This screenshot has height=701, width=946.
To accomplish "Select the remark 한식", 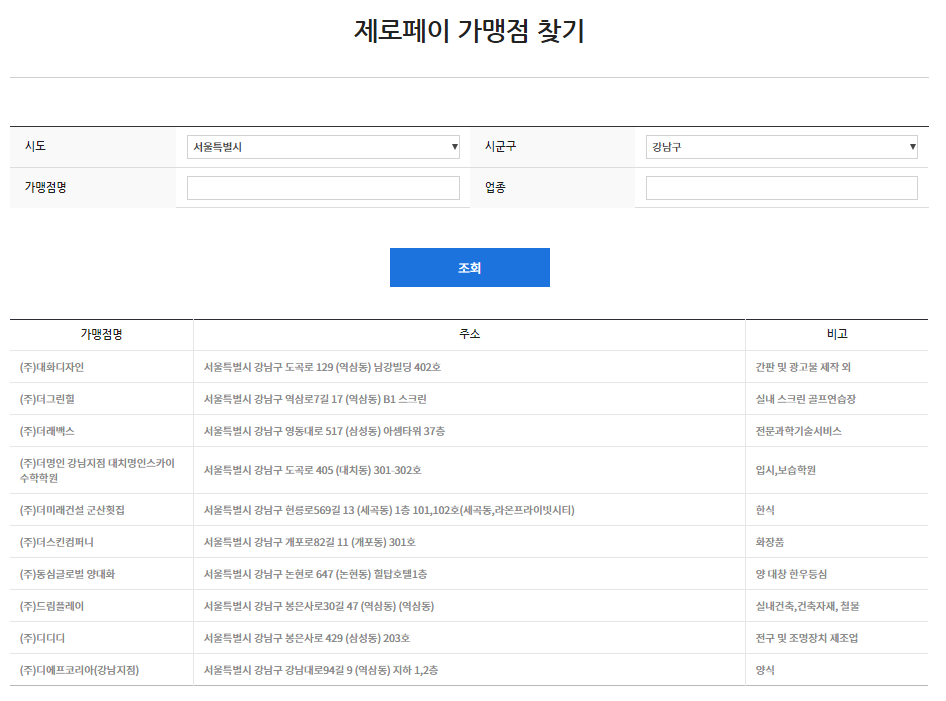I will (765, 510).
